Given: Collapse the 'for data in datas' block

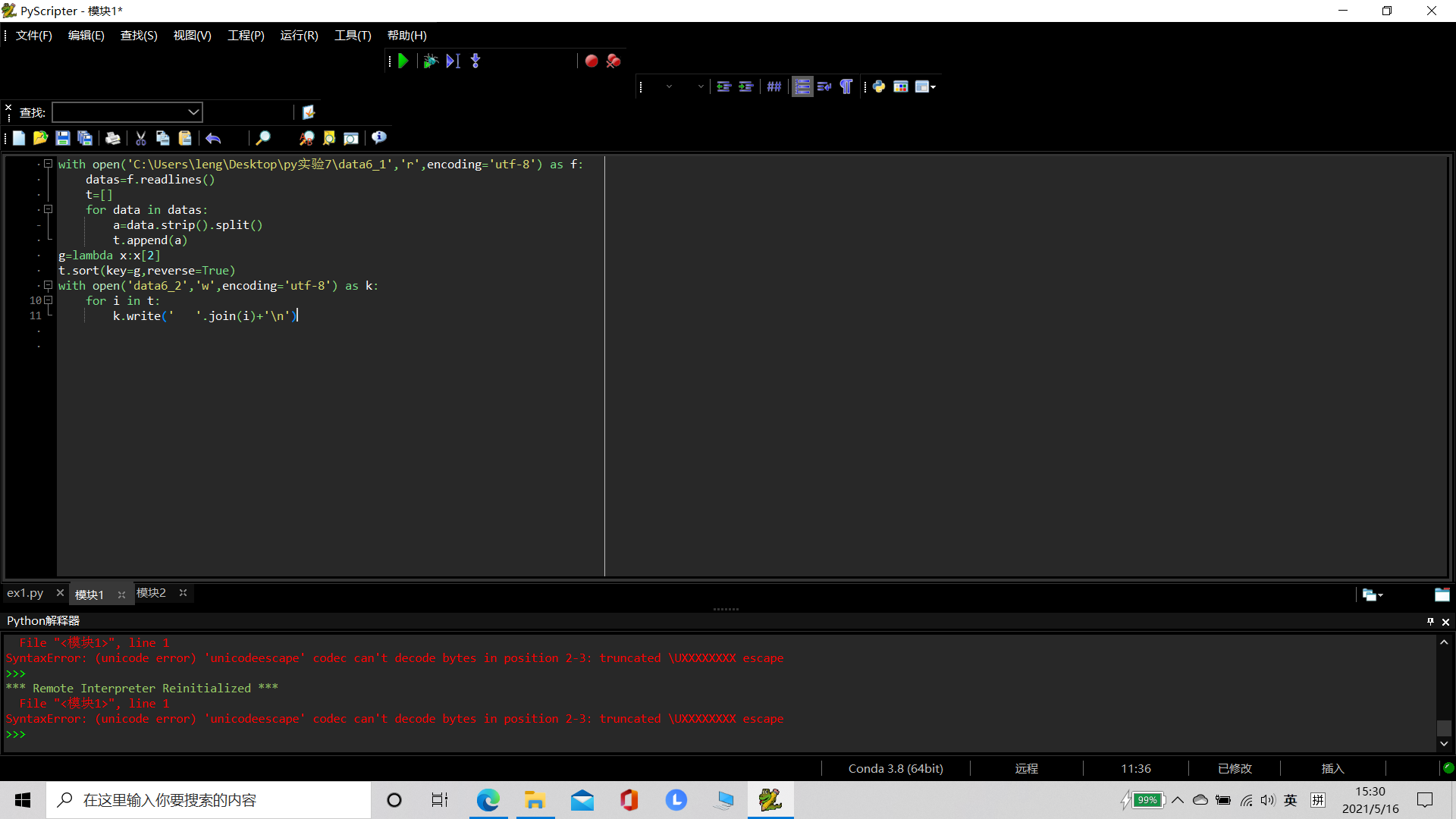Looking at the screenshot, I should [x=48, y=209].
